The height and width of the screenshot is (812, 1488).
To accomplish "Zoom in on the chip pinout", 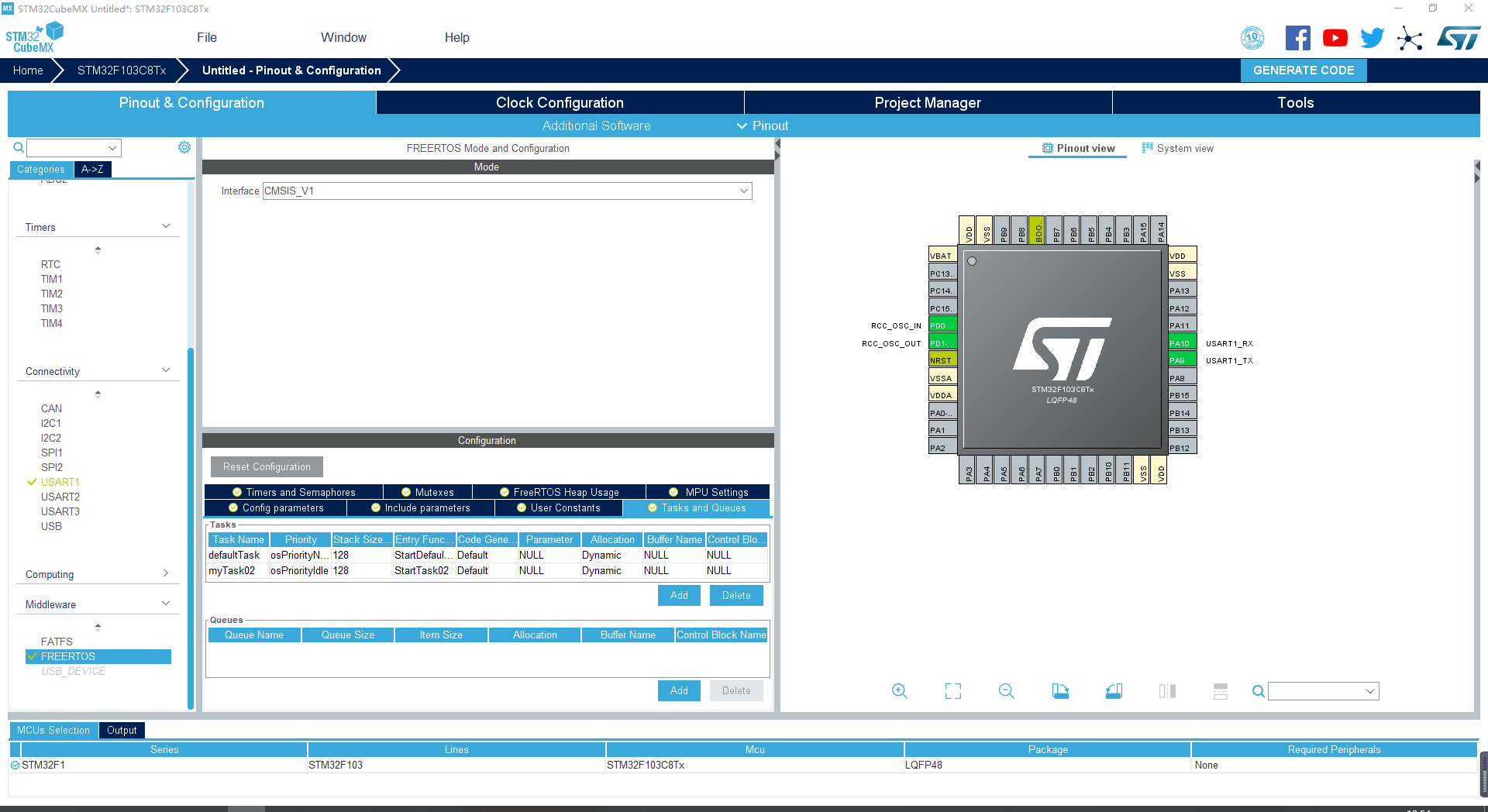I will [x=899, y=691].
